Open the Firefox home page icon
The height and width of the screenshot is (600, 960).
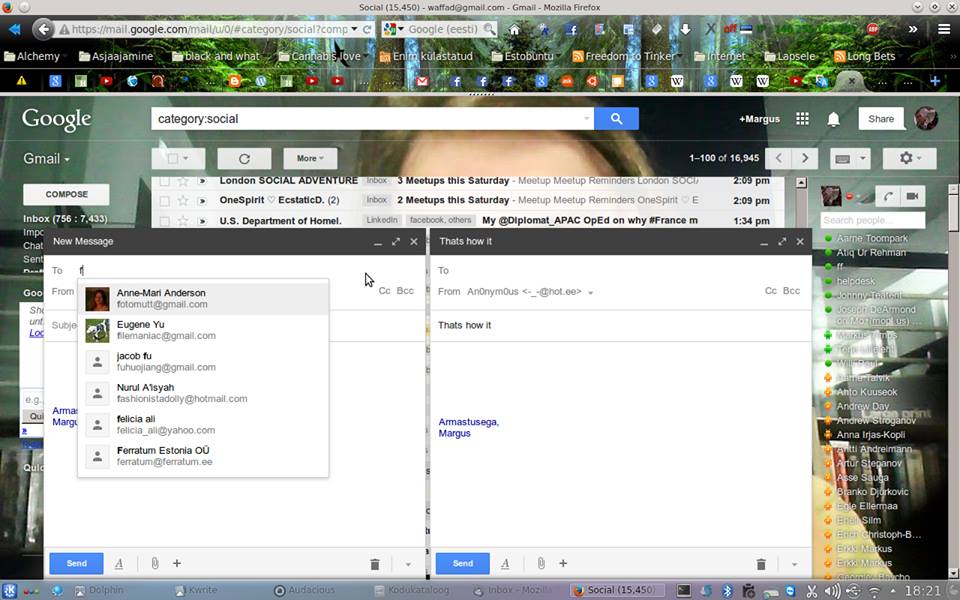514,29
